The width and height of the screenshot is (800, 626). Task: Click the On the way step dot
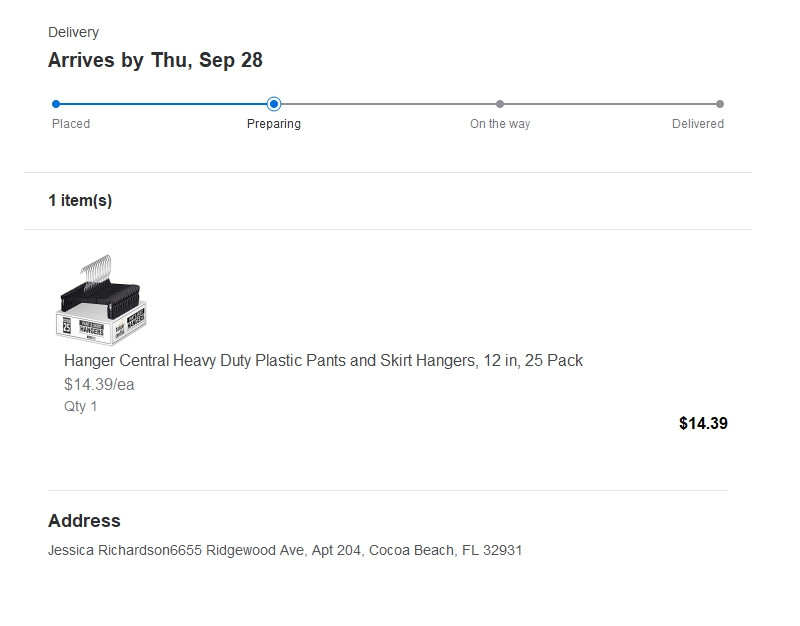coord(500,103)
